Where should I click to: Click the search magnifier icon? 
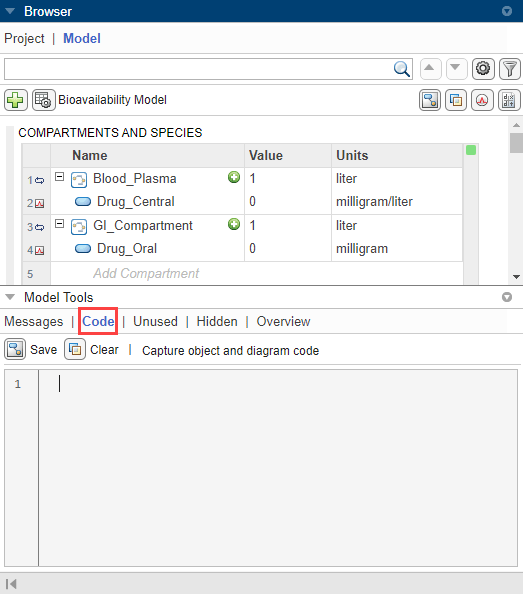[x=401, y=69]
